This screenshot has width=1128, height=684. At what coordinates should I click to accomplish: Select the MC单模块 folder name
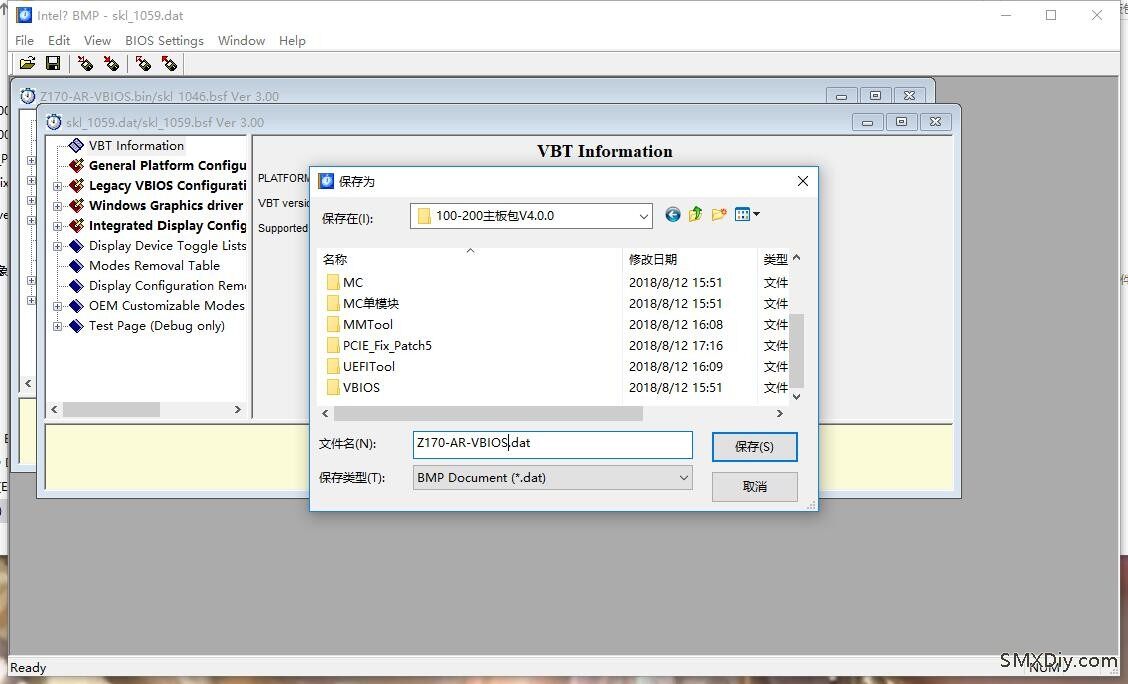370,304
